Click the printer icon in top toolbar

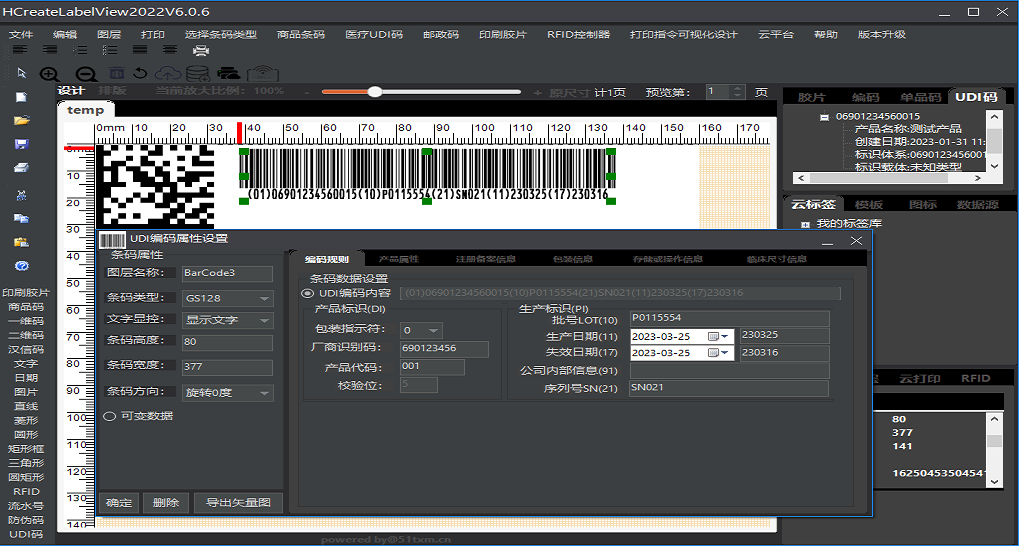coord(200,49)
